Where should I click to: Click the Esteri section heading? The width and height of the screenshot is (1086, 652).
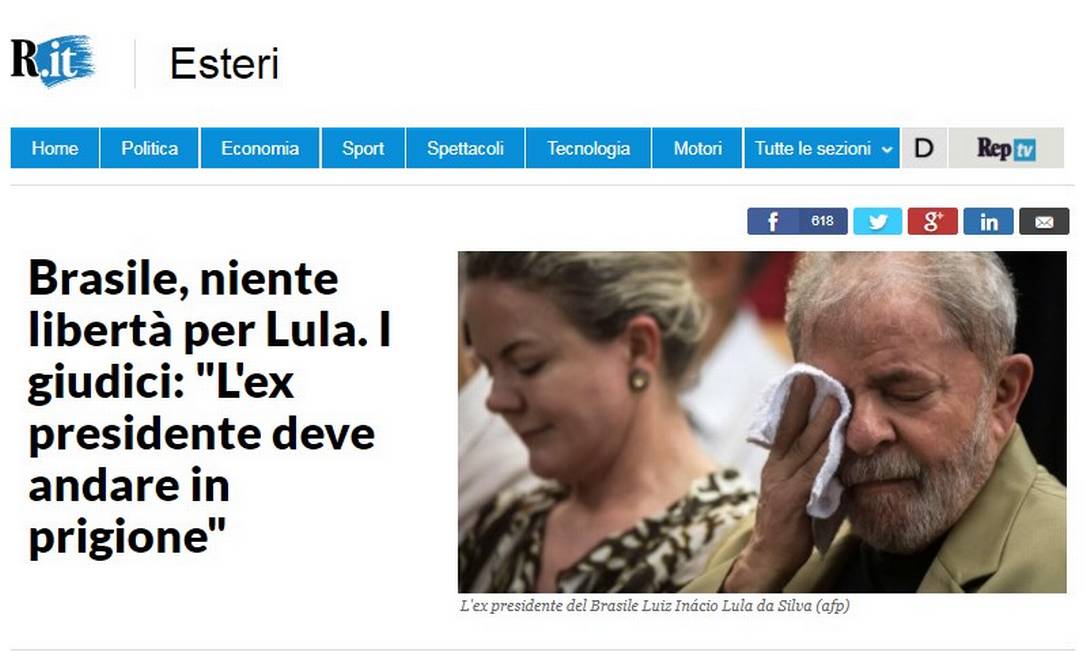(224, 63)
